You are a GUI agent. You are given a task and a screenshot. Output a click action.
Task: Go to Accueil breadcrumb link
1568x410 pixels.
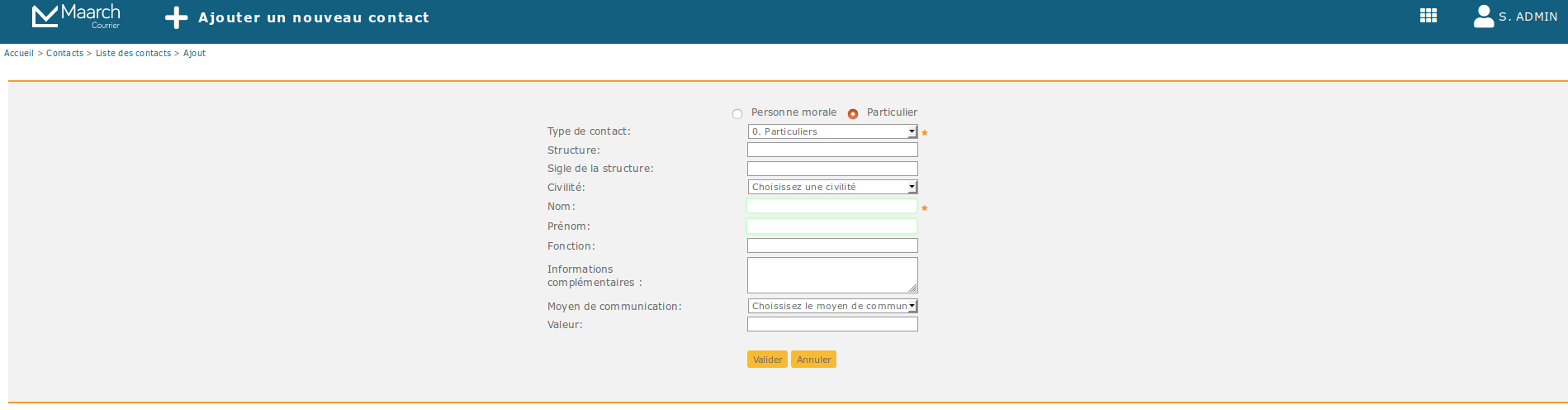[x=19, y=53]
